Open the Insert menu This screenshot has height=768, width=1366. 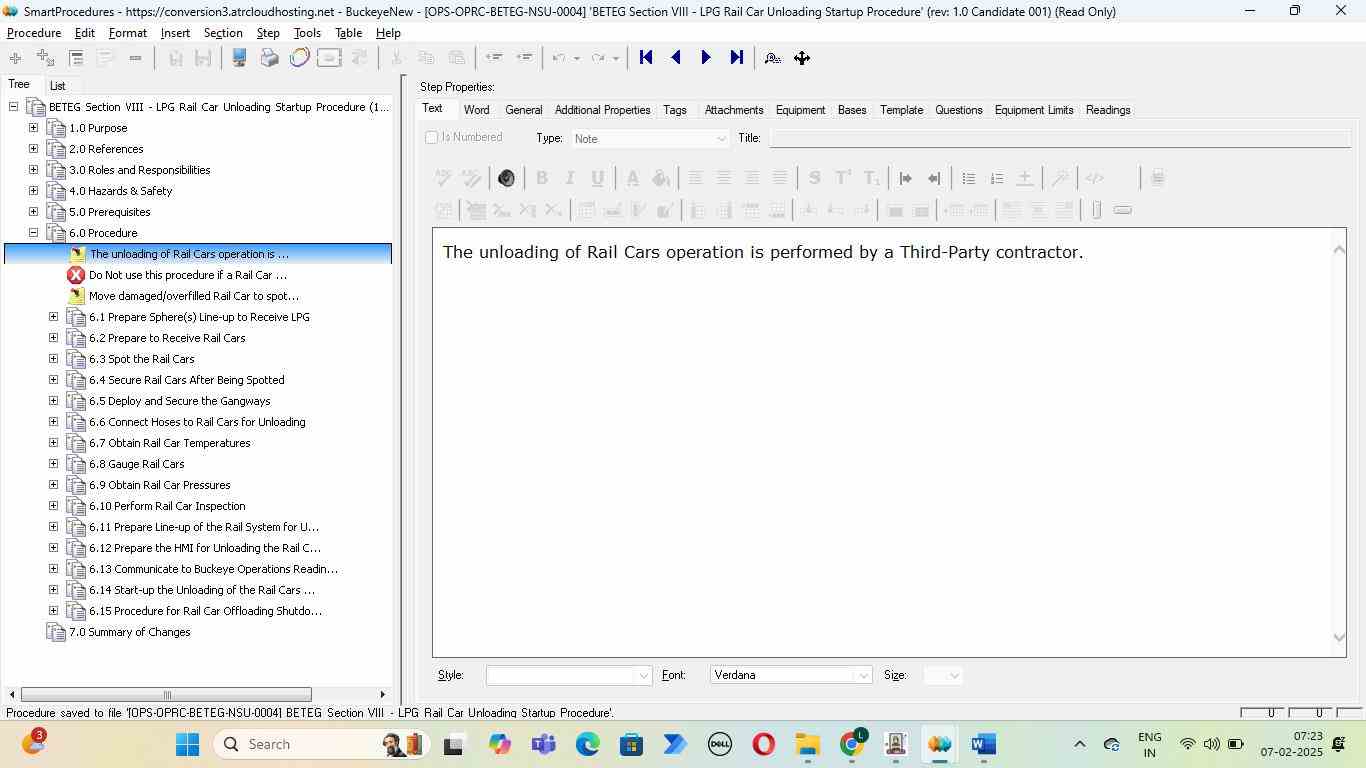click(175, 33)
